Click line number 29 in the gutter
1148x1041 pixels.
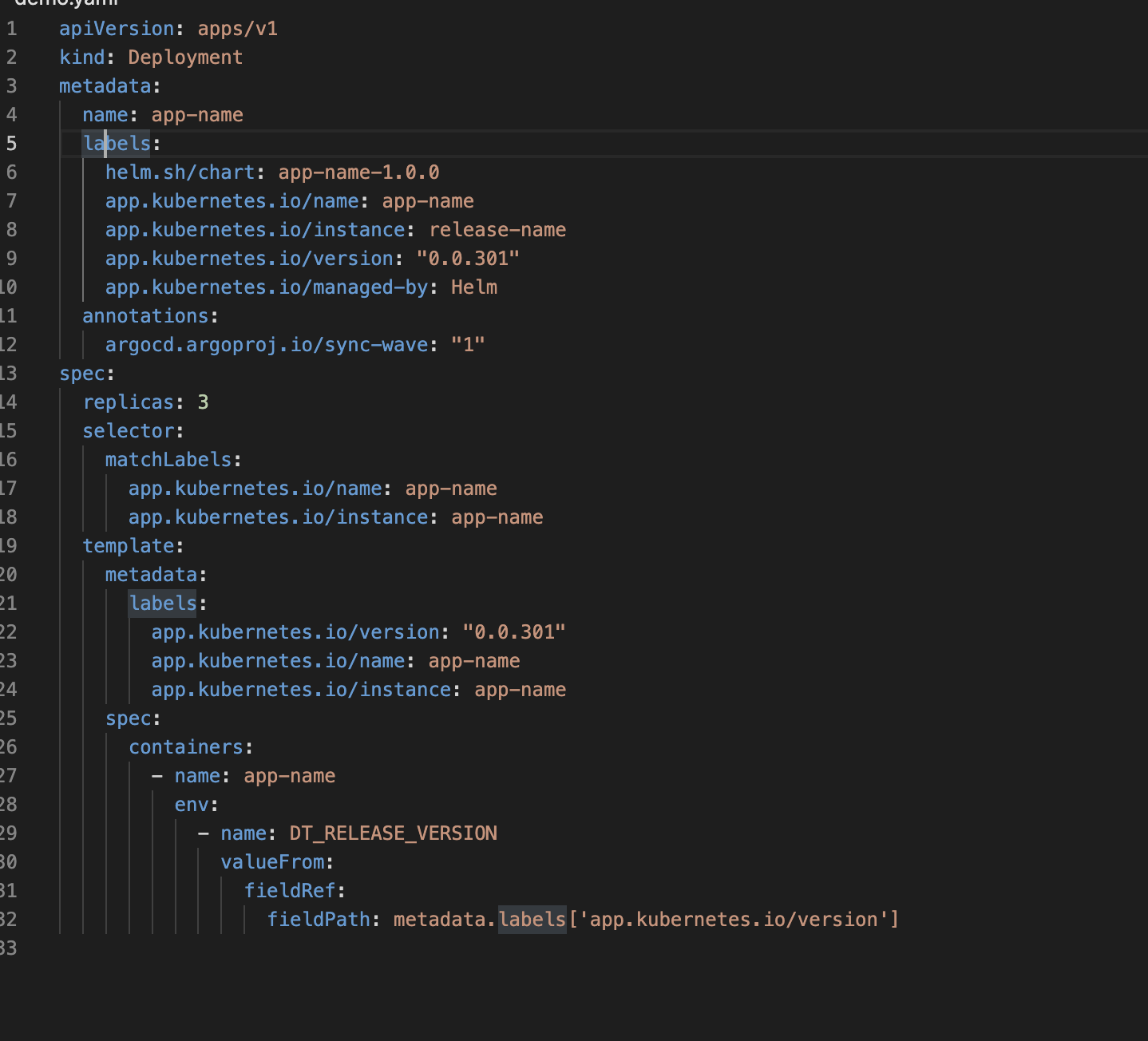tap(11, 833)
